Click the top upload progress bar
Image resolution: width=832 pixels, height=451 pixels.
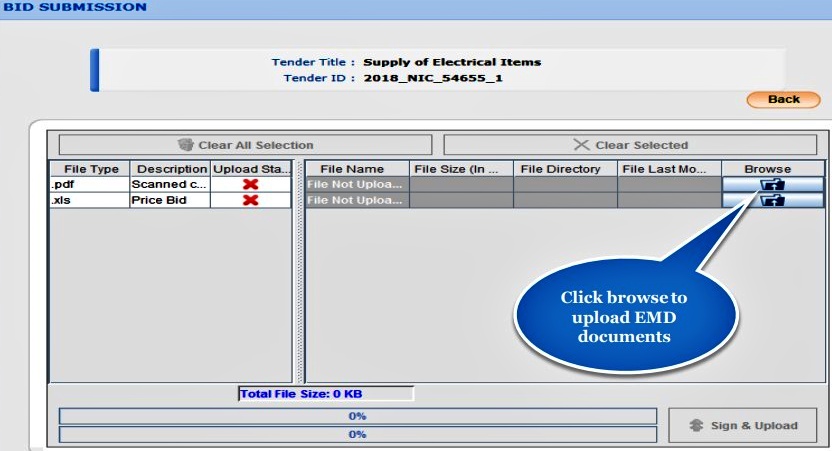pos(357,416)
